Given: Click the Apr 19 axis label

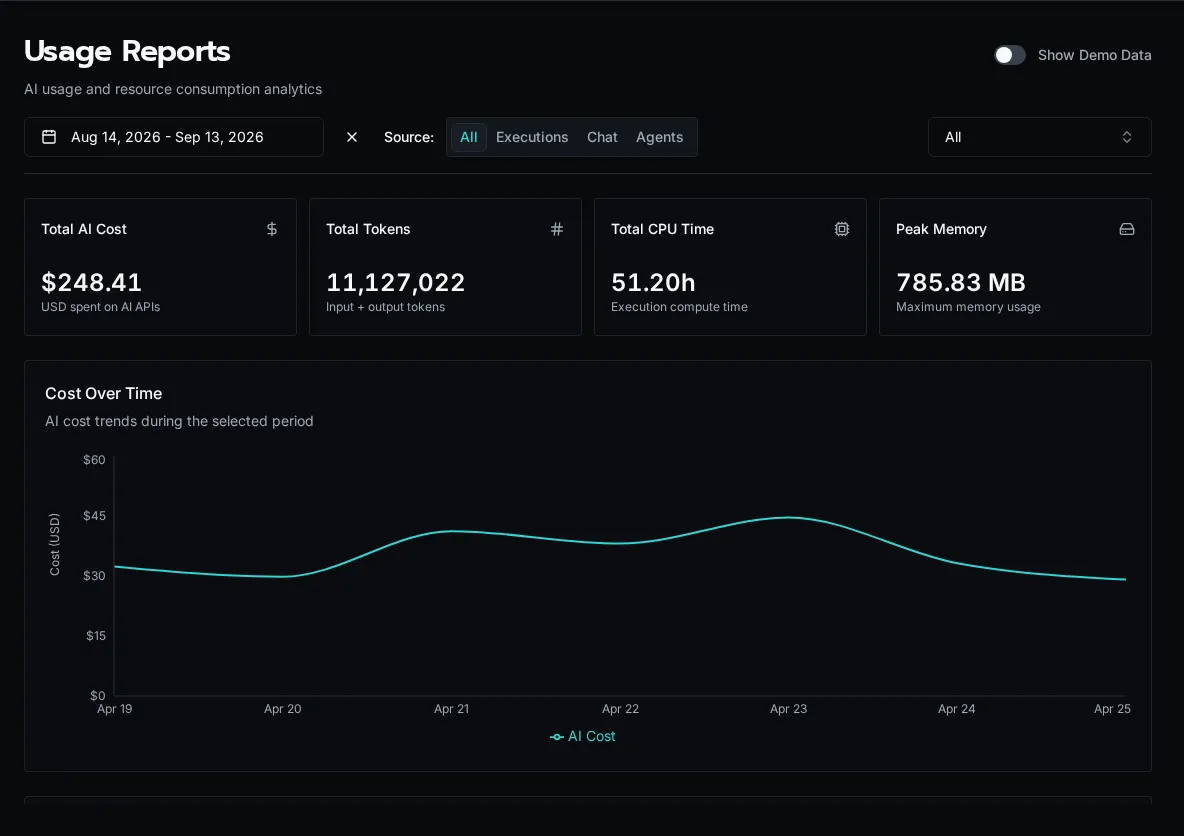Looking at the screenshot, I should 115,708.
